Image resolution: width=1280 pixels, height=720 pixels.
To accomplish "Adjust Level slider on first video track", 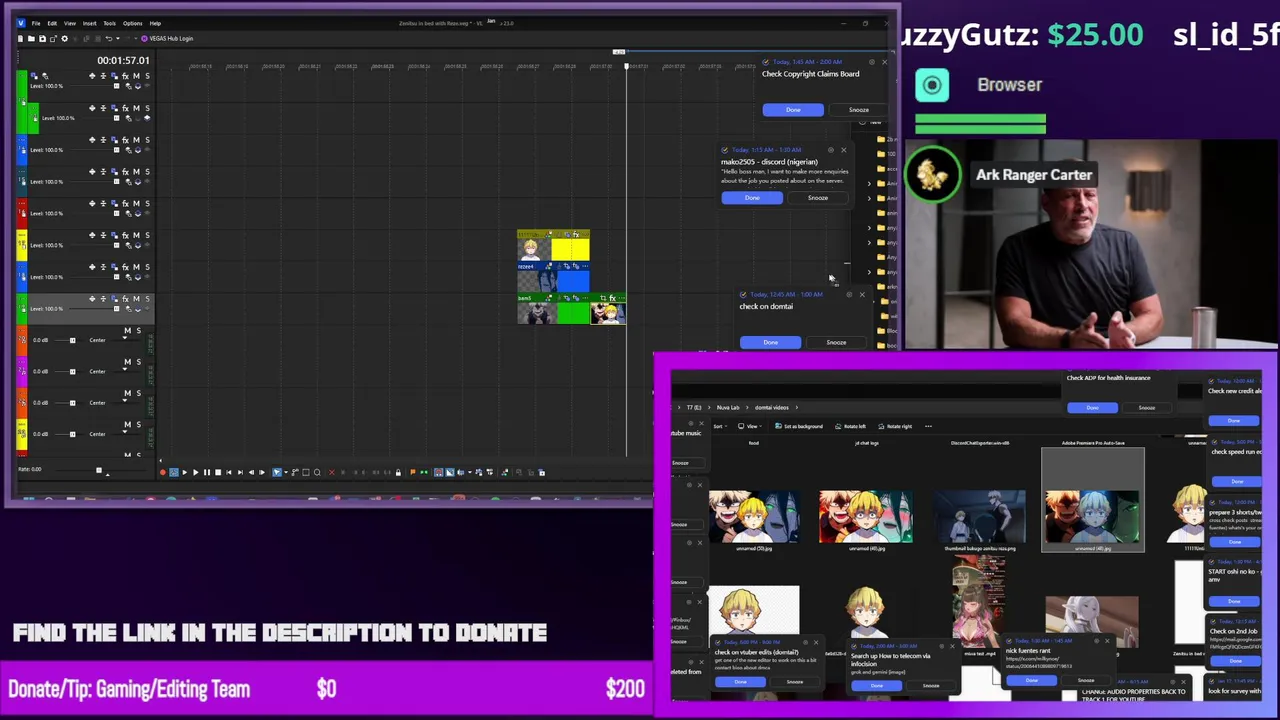I will pyautogui.click(x=116, y=86).
